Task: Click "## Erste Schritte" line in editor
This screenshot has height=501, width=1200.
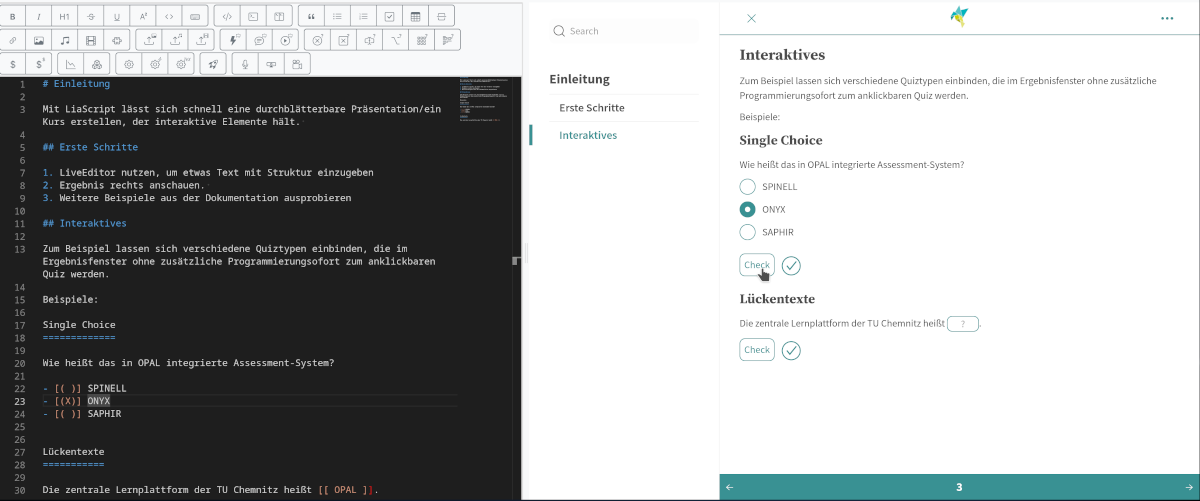Action: pyautogui.click(x=91, y=147)
